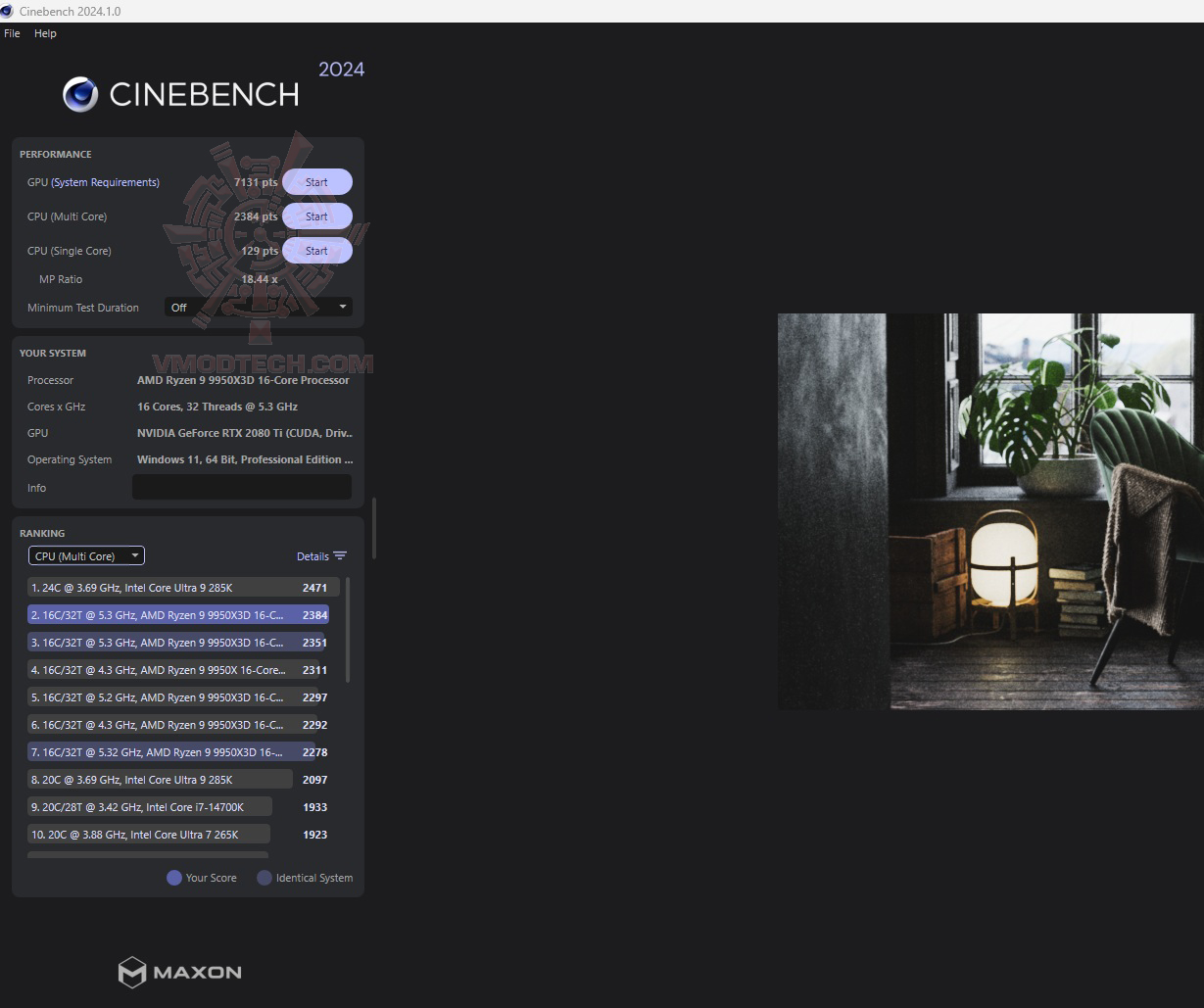
Task: Select rank 9 Intel Core i7-14700K entry
Action: tap(177, 807)
